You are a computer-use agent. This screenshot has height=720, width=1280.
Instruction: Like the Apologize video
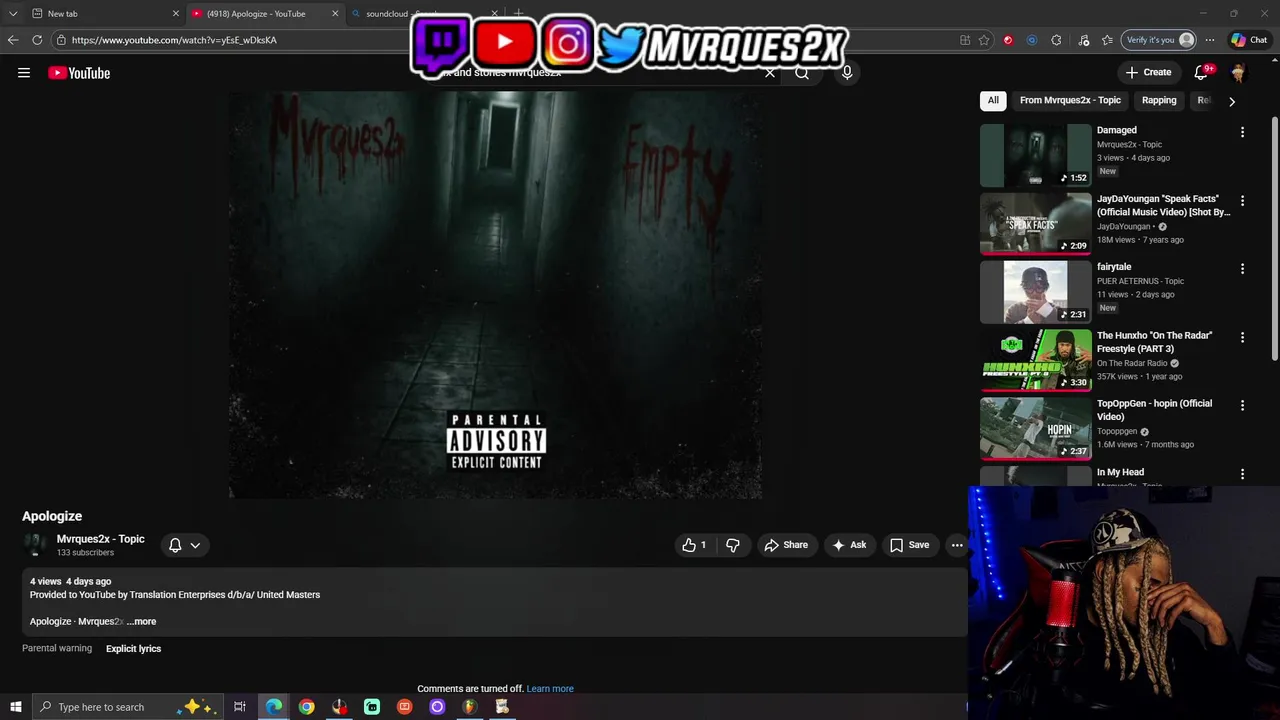pyautogui.click(x=695, y=545)
